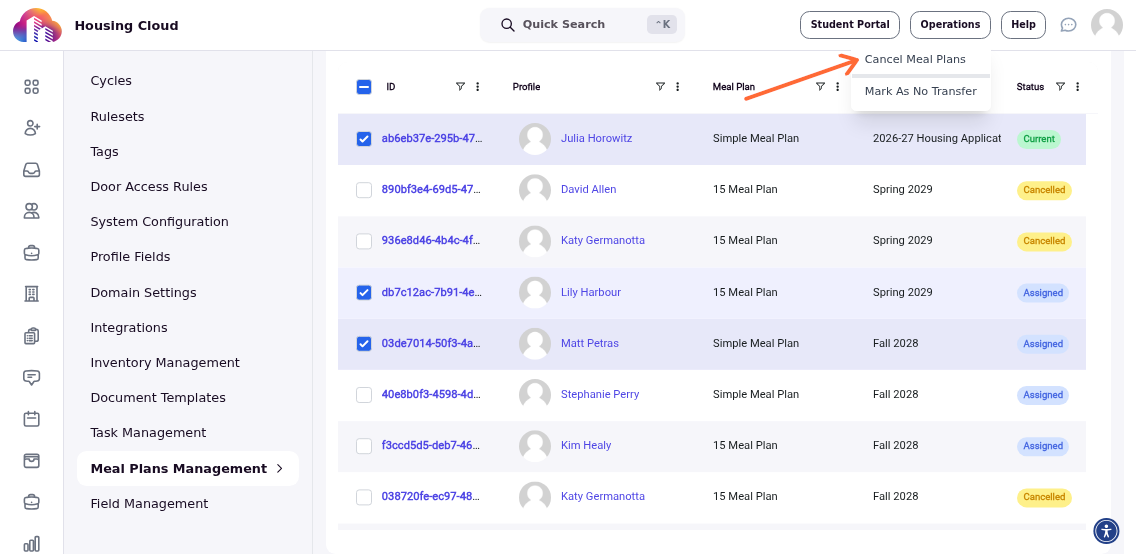Click the briefcase icon below people icon
Viewport: 1136px width, 554px height.
coord(31,253)
